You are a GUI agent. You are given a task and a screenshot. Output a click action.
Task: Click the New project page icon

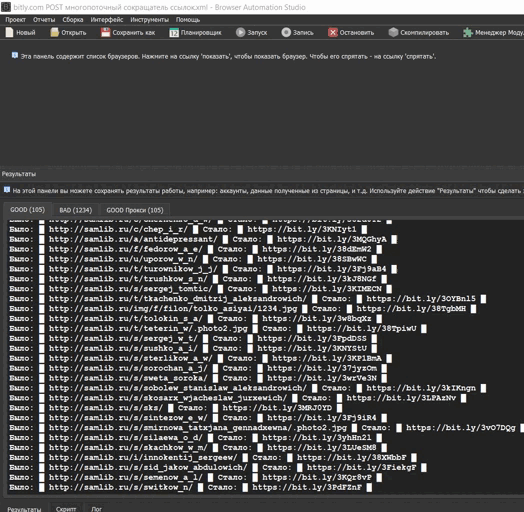pyautogui.click(x=9, y=32)
